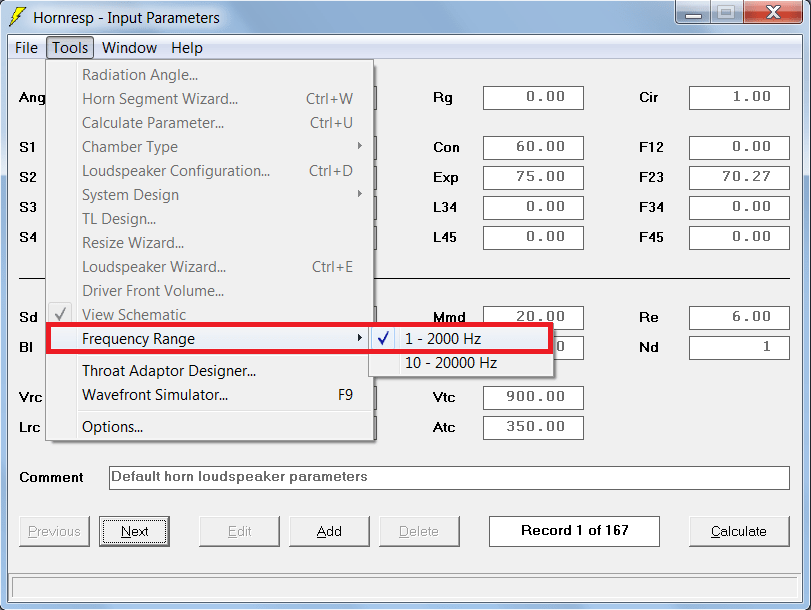Viewport: 811px width, 610px height.
Task: Click the F34 input field
Action: pos(739,207)
